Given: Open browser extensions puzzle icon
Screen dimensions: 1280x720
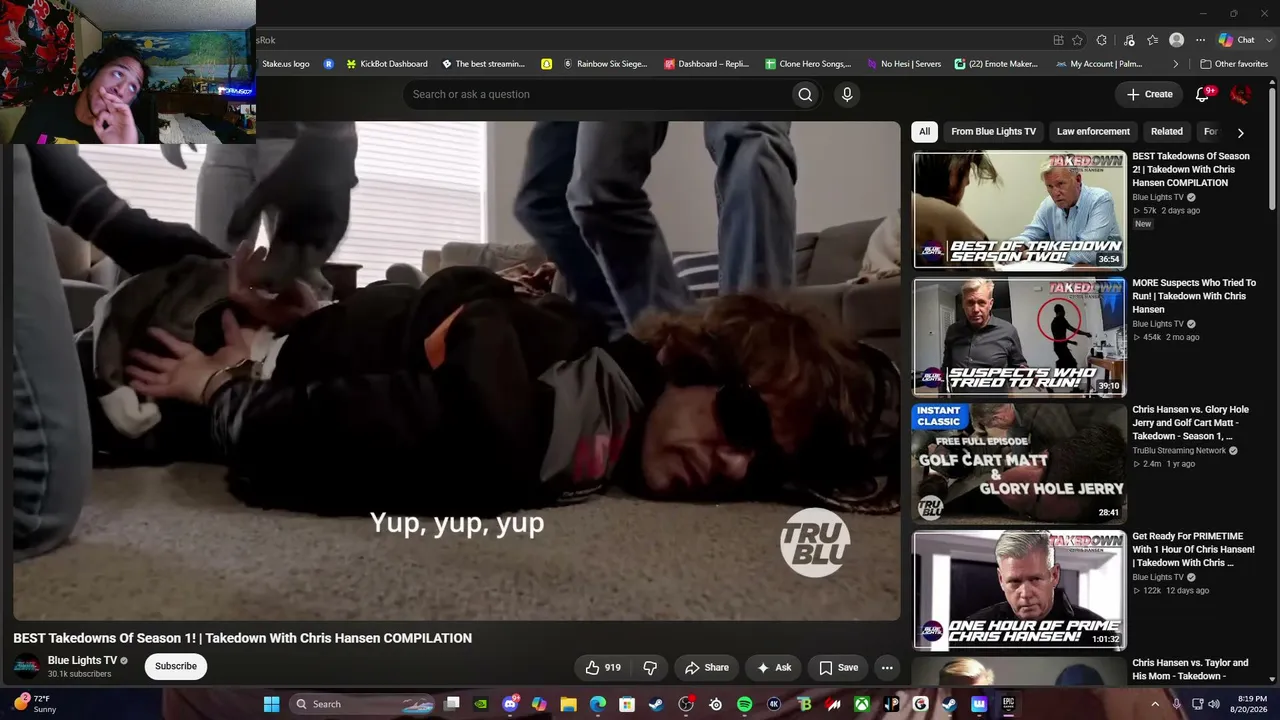Looking at the screenshot, I should (1101, 40).
